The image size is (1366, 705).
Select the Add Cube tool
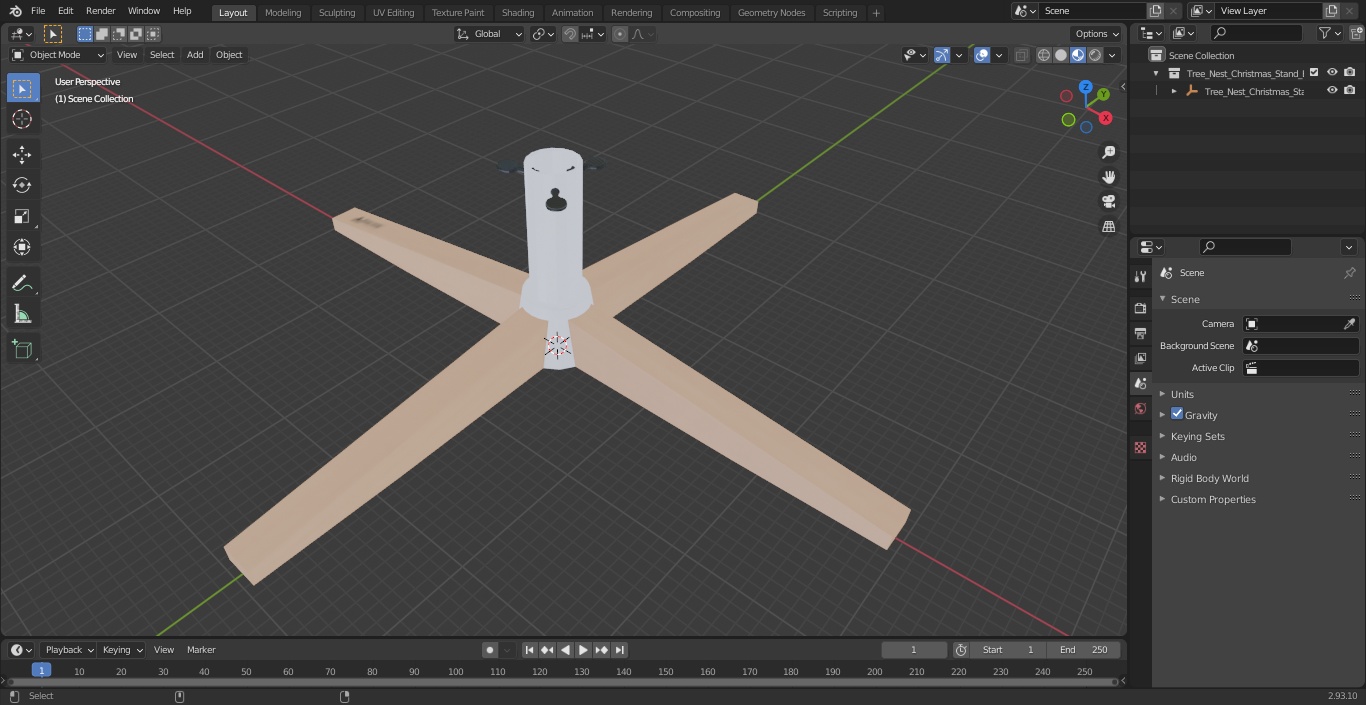click(x=22, y=350)
